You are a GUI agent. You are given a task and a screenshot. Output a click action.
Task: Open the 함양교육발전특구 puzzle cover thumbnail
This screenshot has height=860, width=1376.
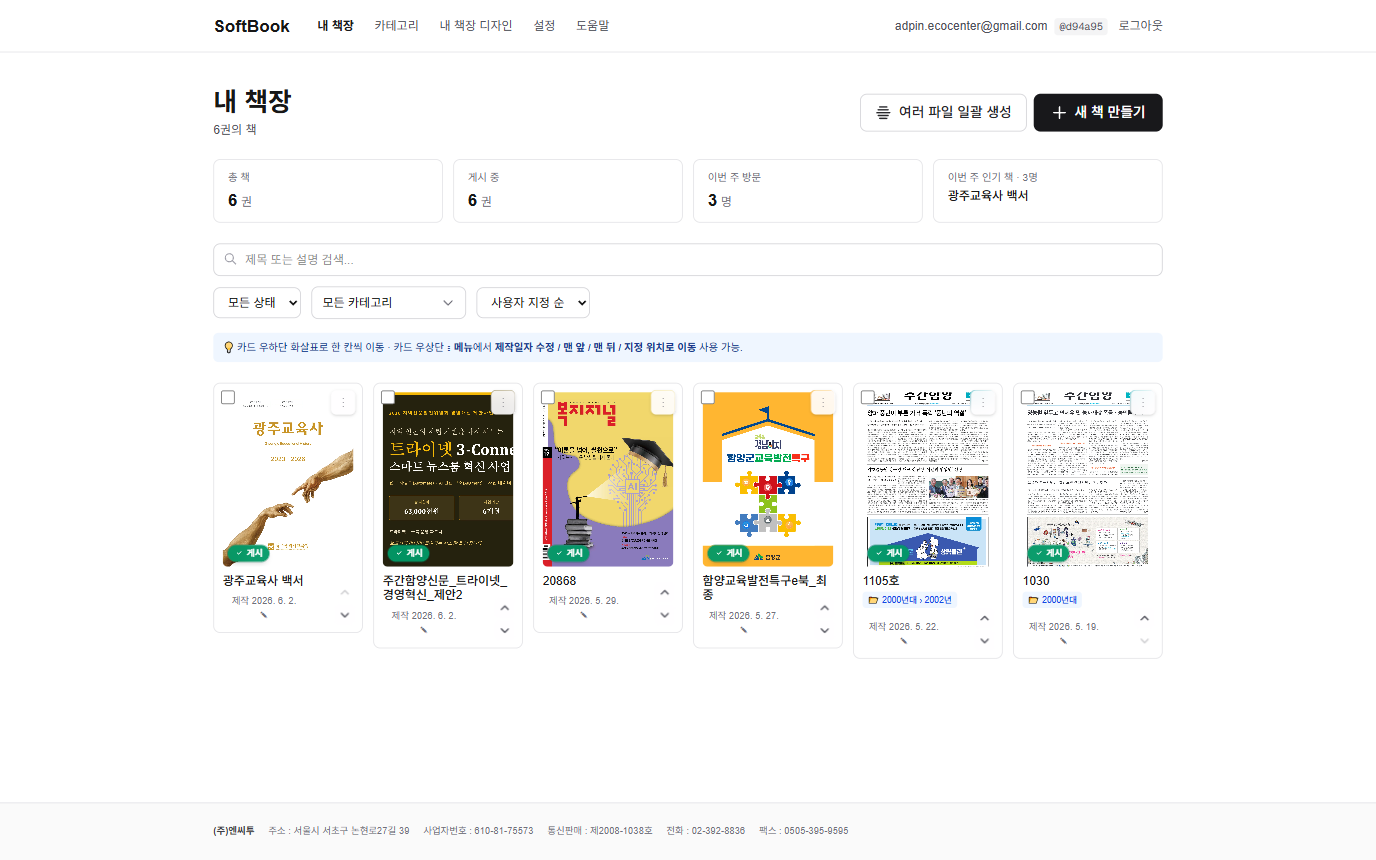point(768,478)
